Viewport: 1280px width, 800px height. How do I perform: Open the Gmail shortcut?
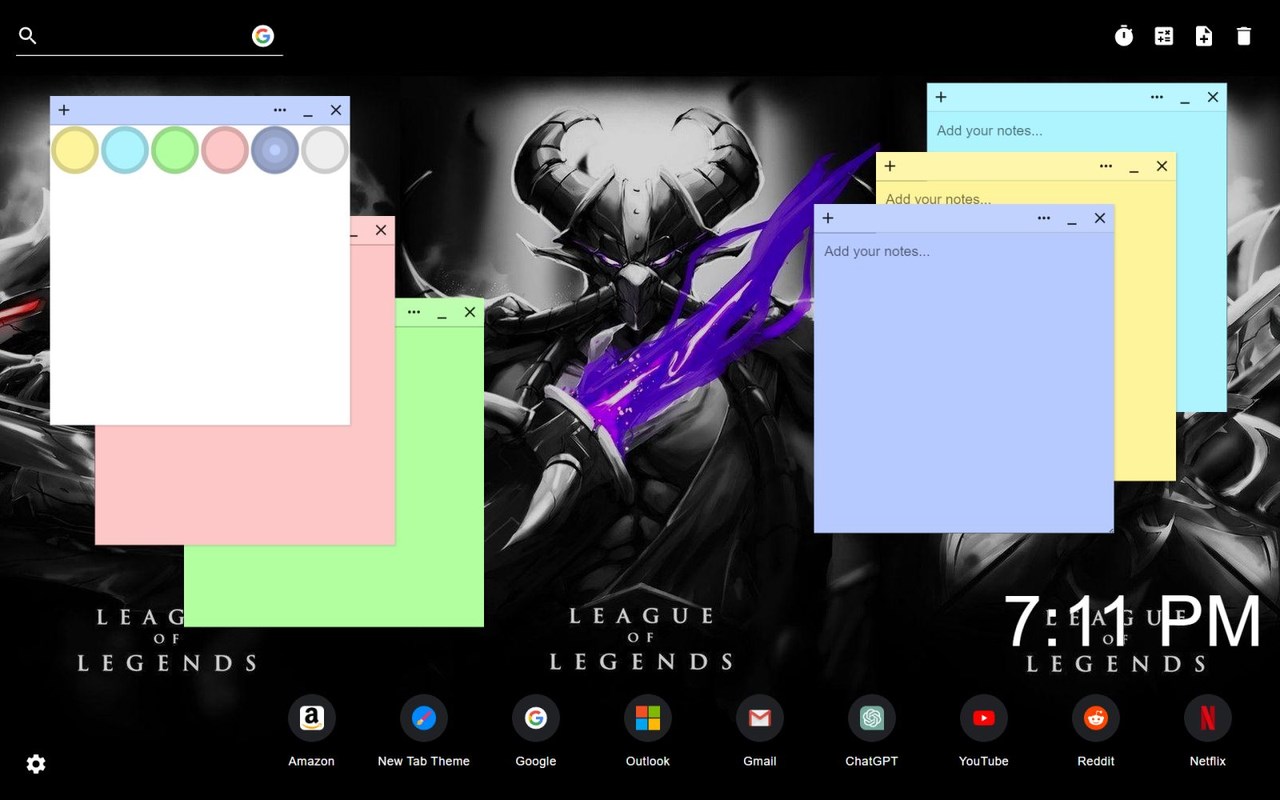(760, 718)
